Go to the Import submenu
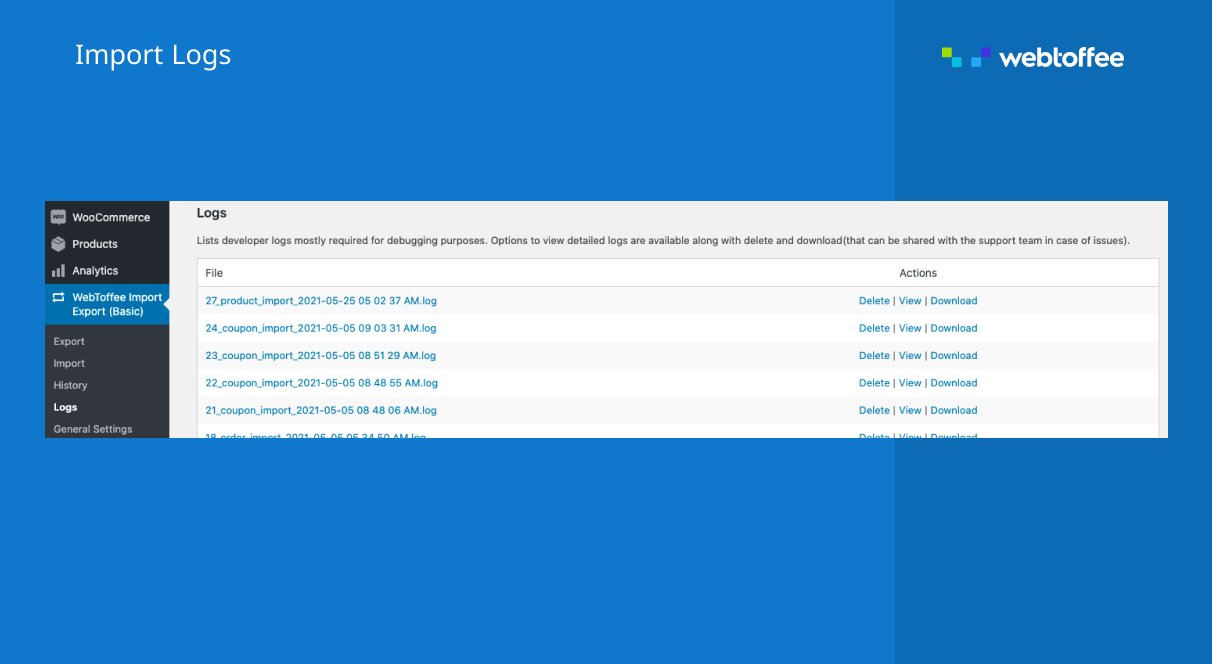This screenshot has height=664, width=1212. pos(69,363)
